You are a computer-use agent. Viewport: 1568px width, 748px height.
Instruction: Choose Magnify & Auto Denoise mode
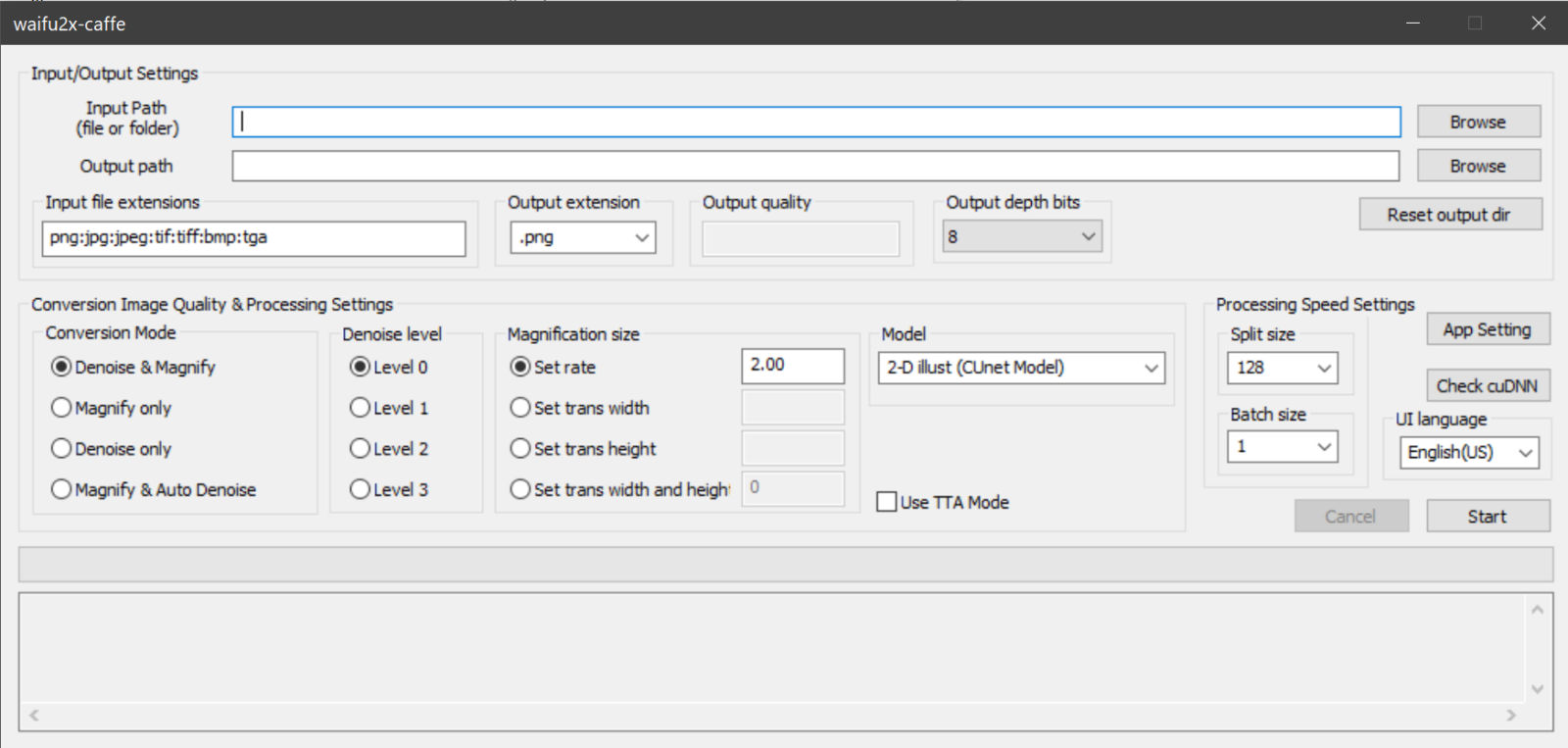tap(153, 489)
